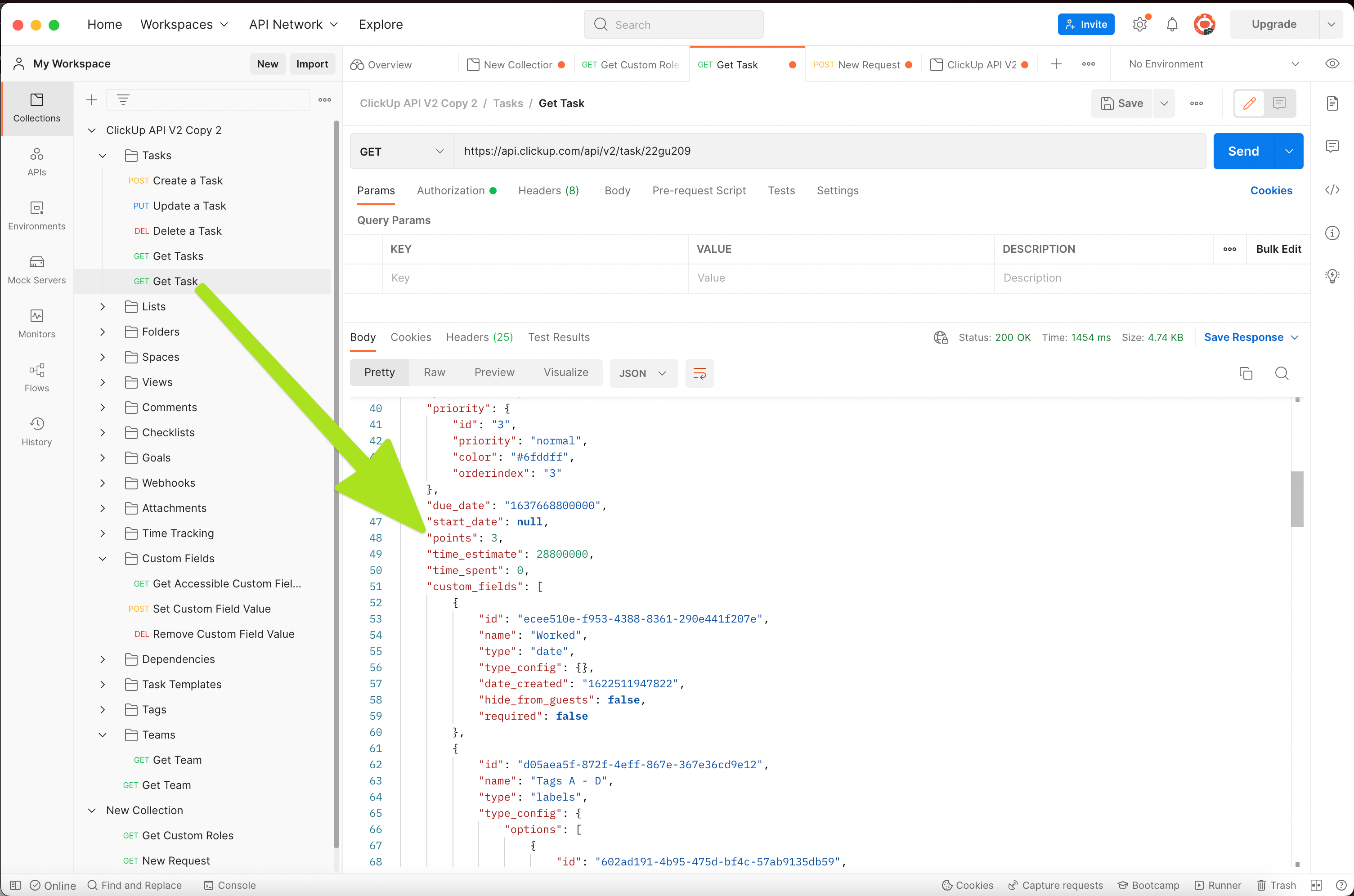
Task: Click the Save button
Action: 1122,103
